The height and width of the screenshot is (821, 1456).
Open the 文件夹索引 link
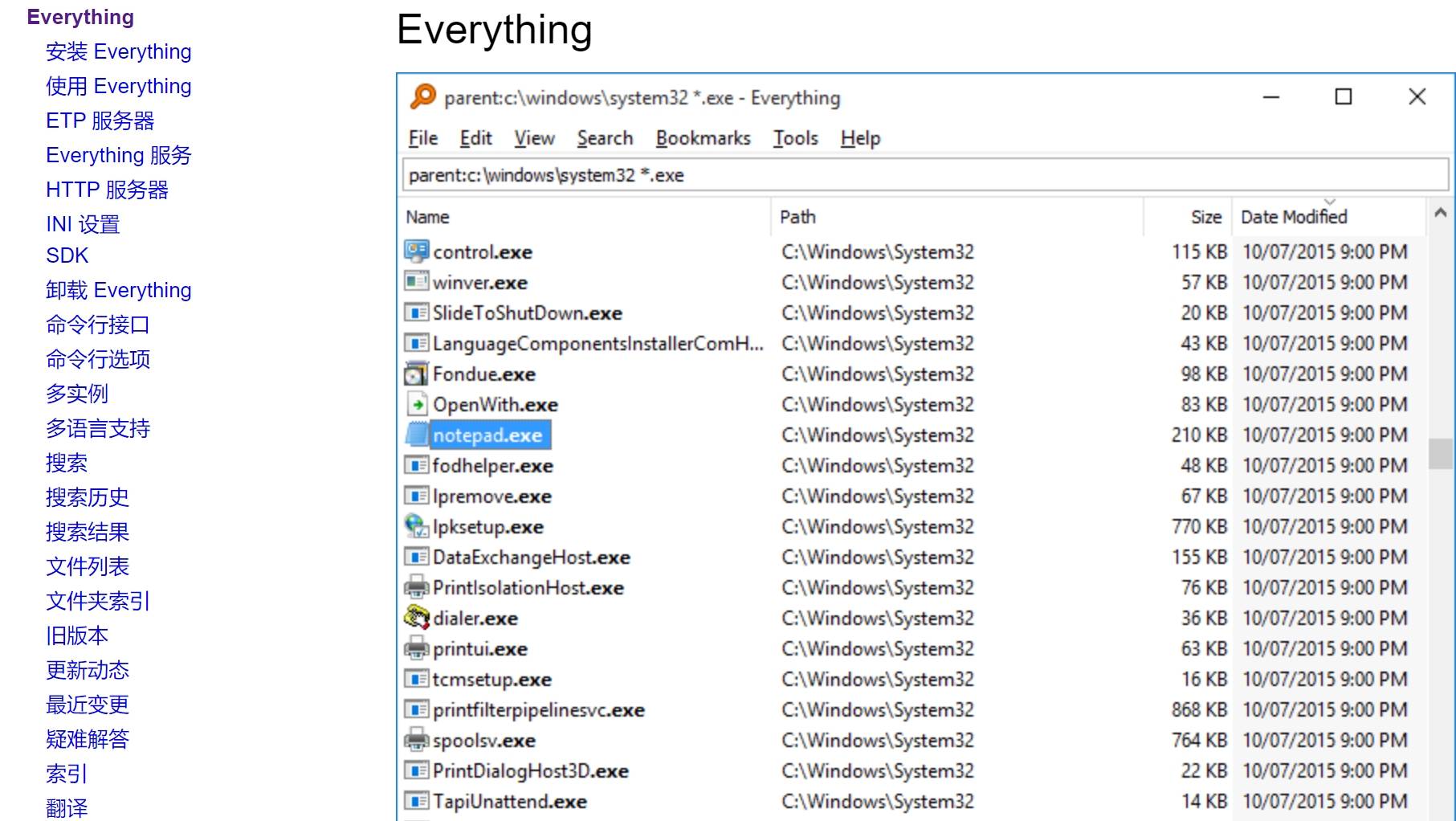point(98,601)
